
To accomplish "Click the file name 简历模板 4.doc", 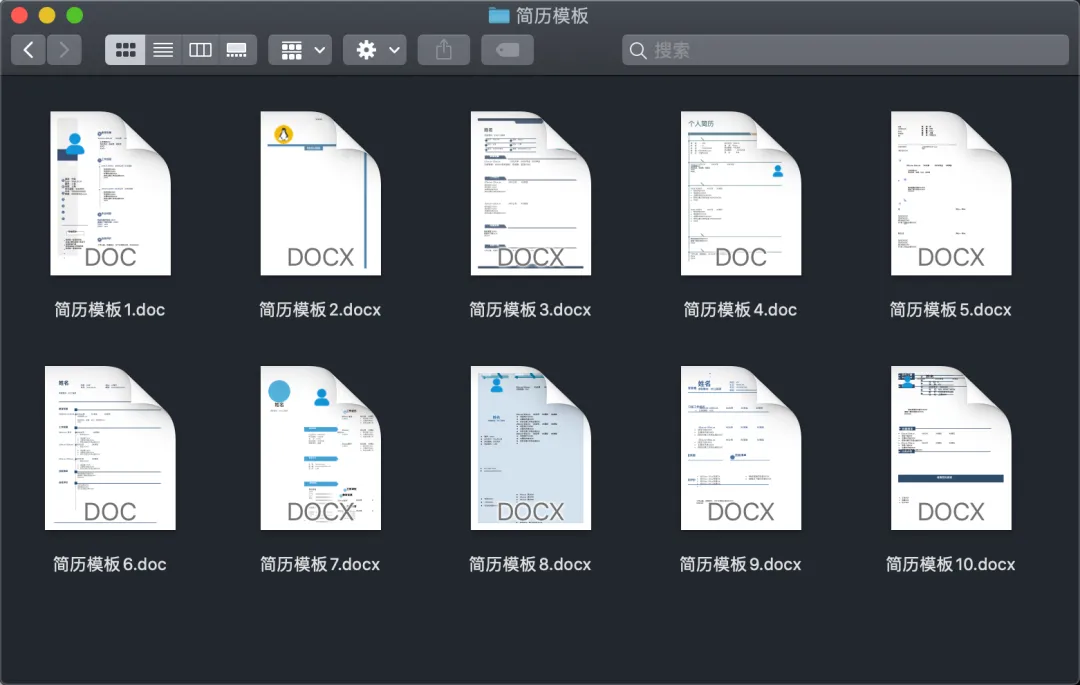I will [x=740, y=310].
